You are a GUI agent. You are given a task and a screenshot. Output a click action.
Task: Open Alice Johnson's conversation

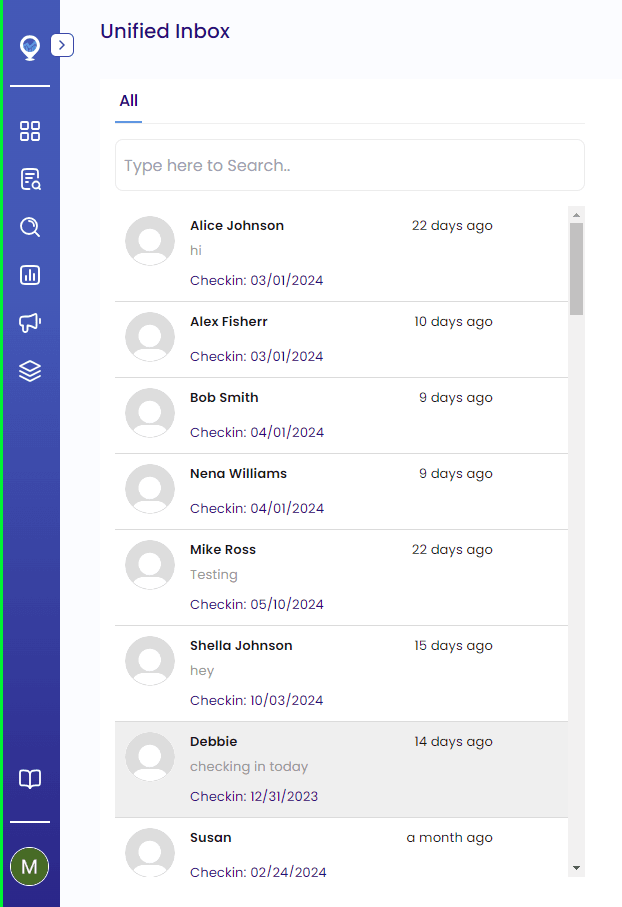[x=340, y=253]
